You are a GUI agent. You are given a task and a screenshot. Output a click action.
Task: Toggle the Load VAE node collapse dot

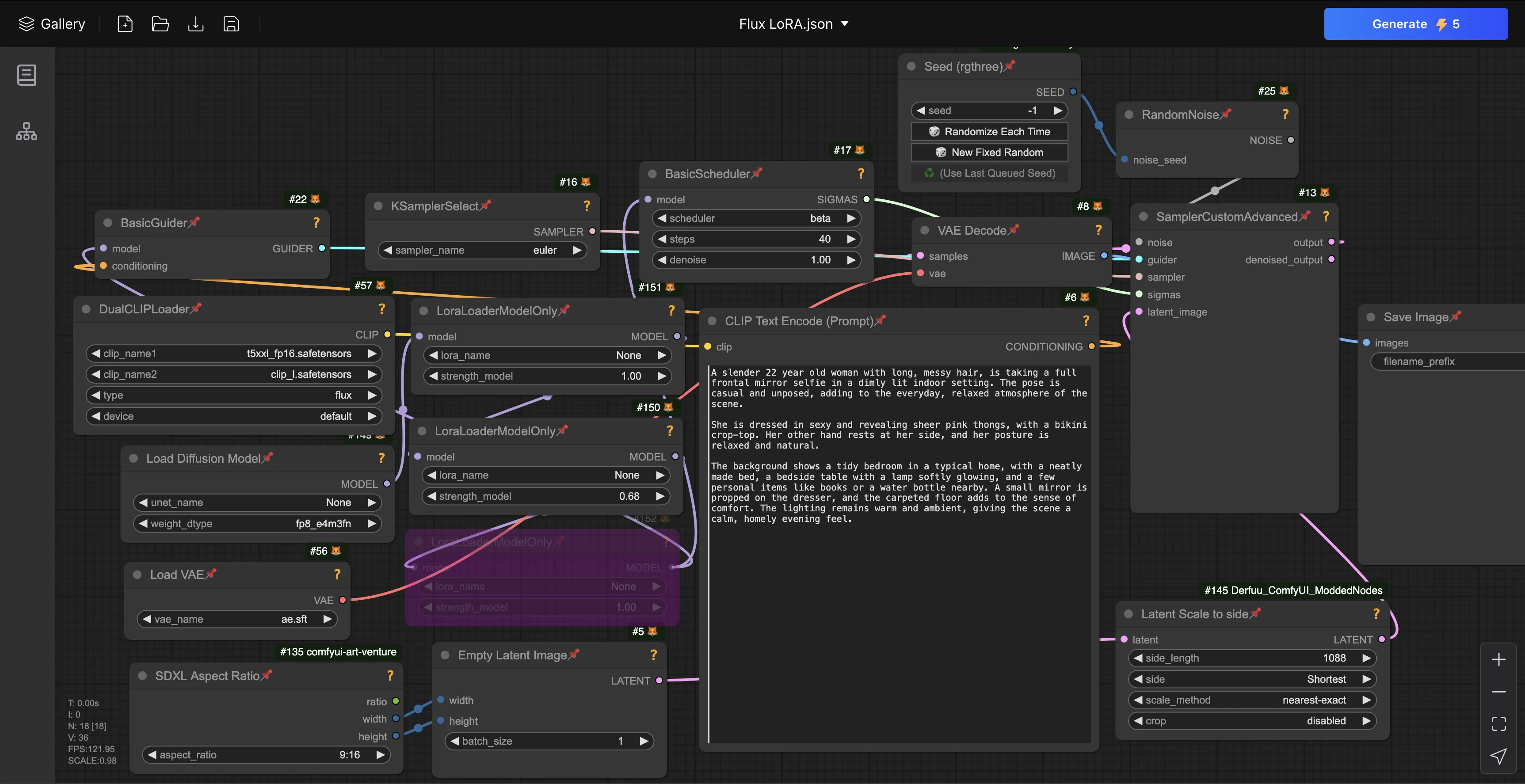[137, 575]
